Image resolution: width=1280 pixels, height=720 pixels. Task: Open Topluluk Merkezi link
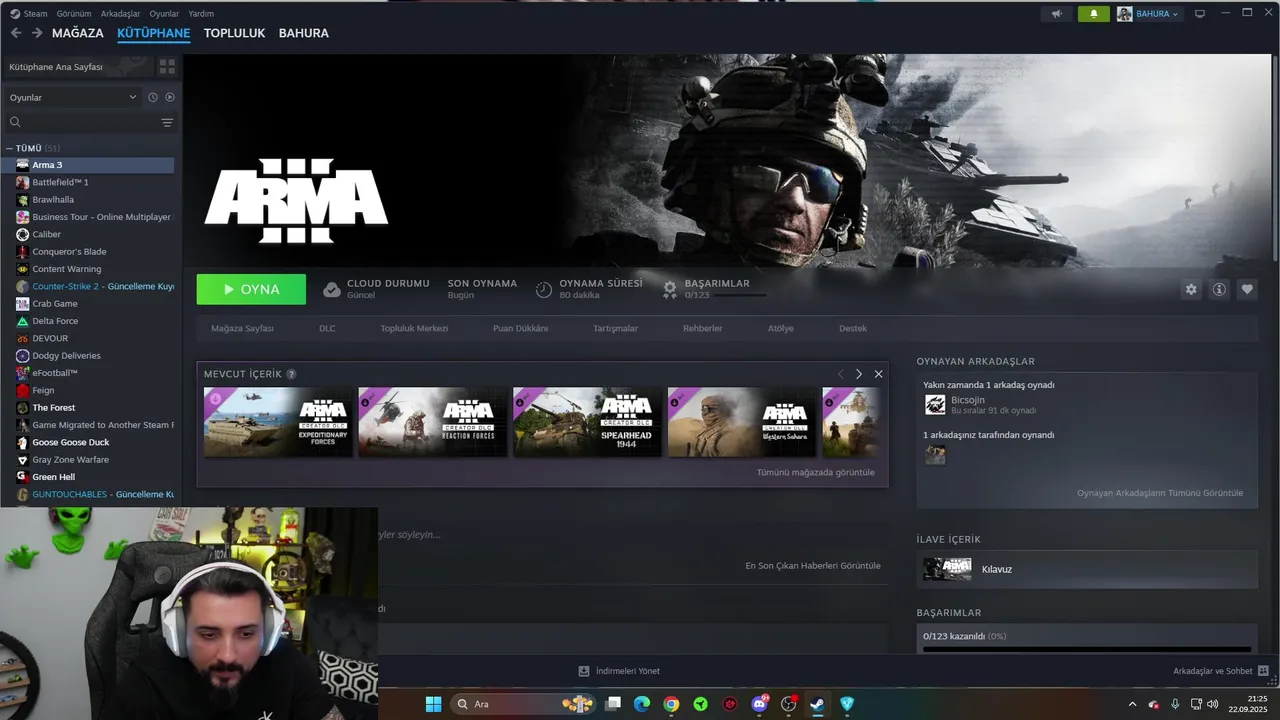(x=414, y=328)
